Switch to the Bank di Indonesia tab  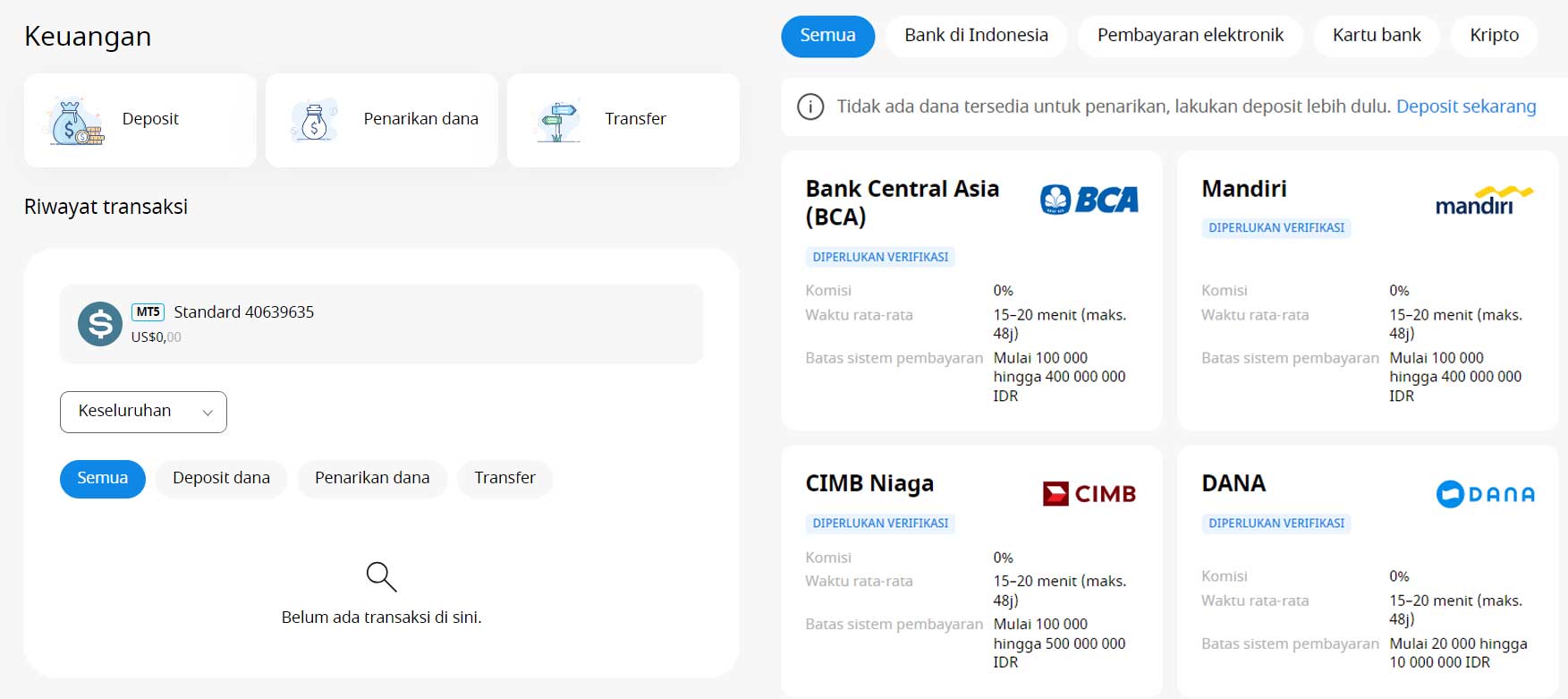click(x=976, y=36)
